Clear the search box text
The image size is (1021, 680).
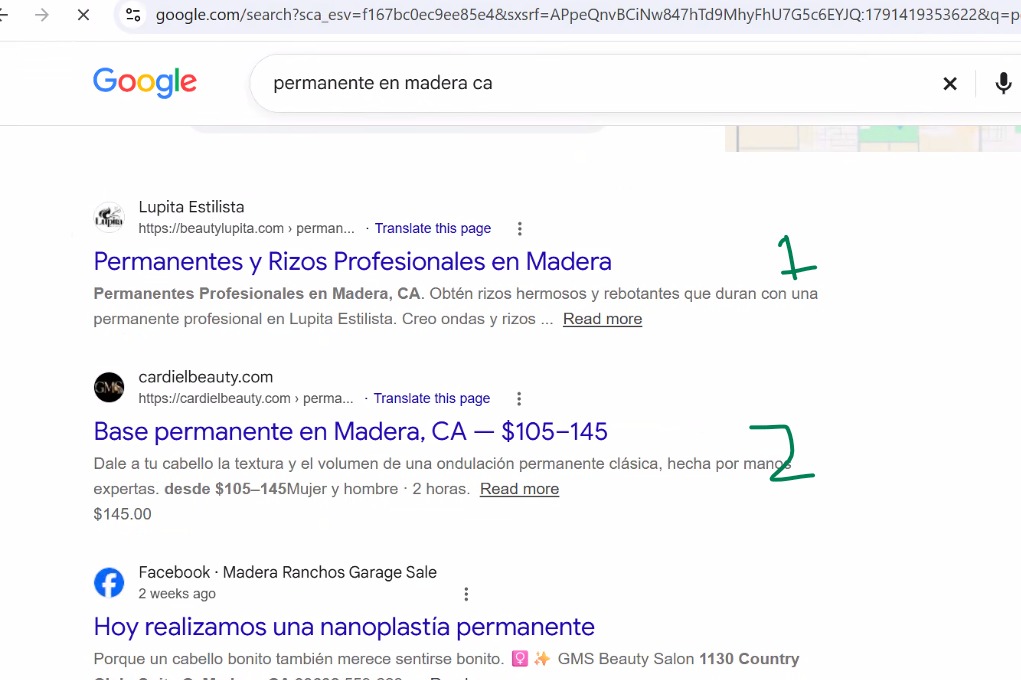(950, 83)
